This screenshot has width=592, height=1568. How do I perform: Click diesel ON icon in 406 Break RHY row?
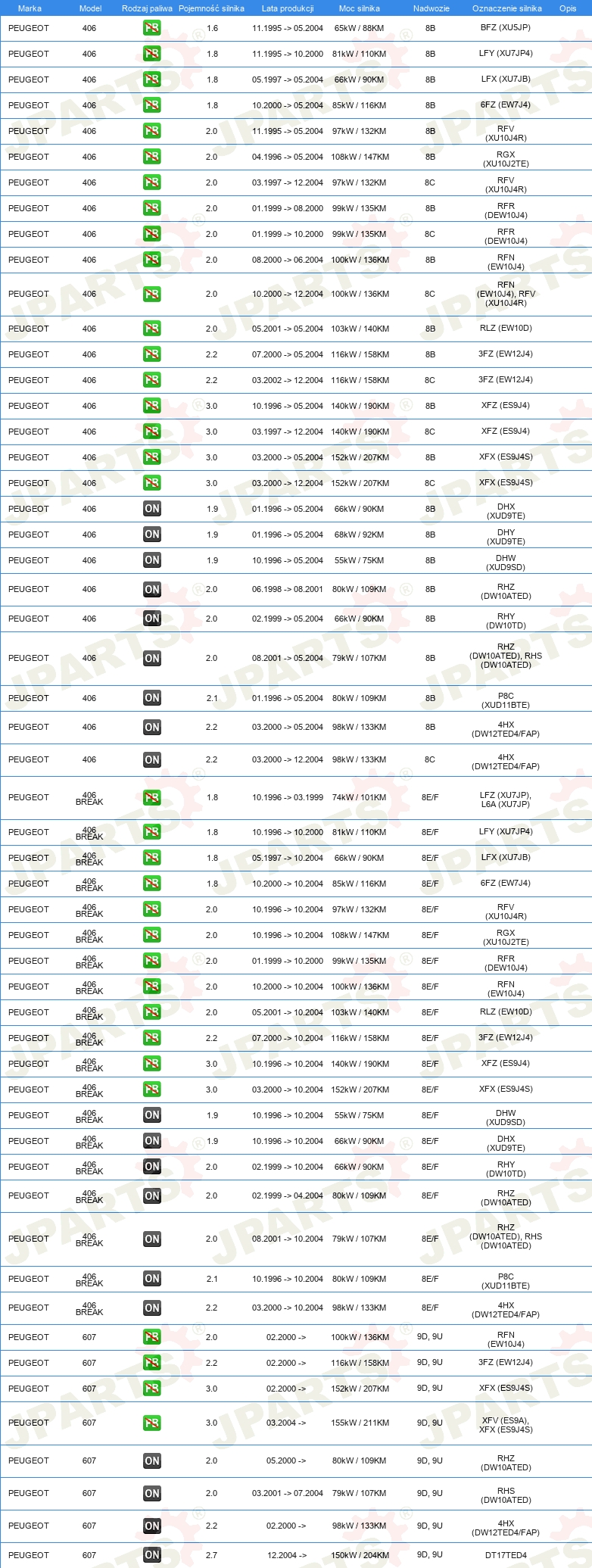(151, 1167)
